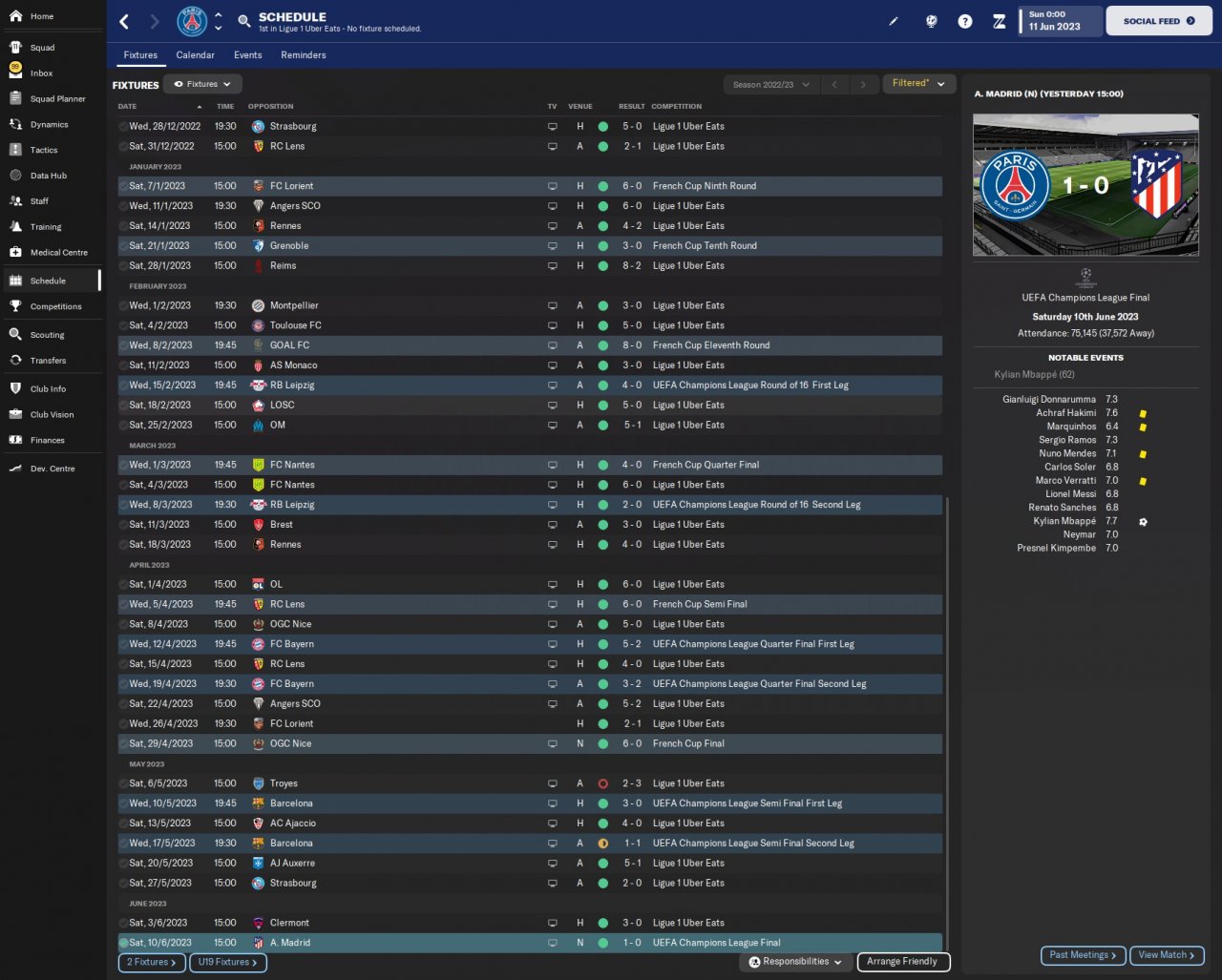The width and height of the screenshot is (1222, 980).
Task: Open Kylian Mbappé in the ratings list
Action: pos(1064,521)
